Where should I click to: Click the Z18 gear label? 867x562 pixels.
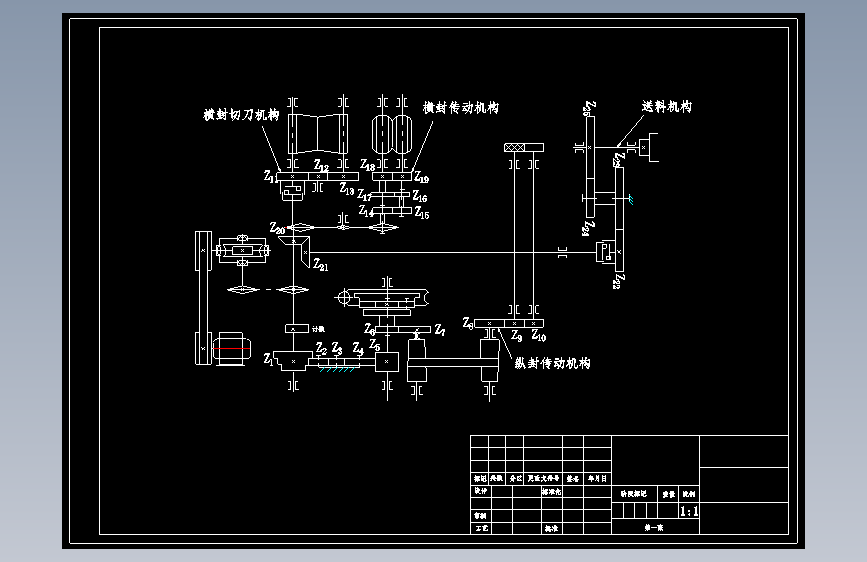click(x=368, y=165)
